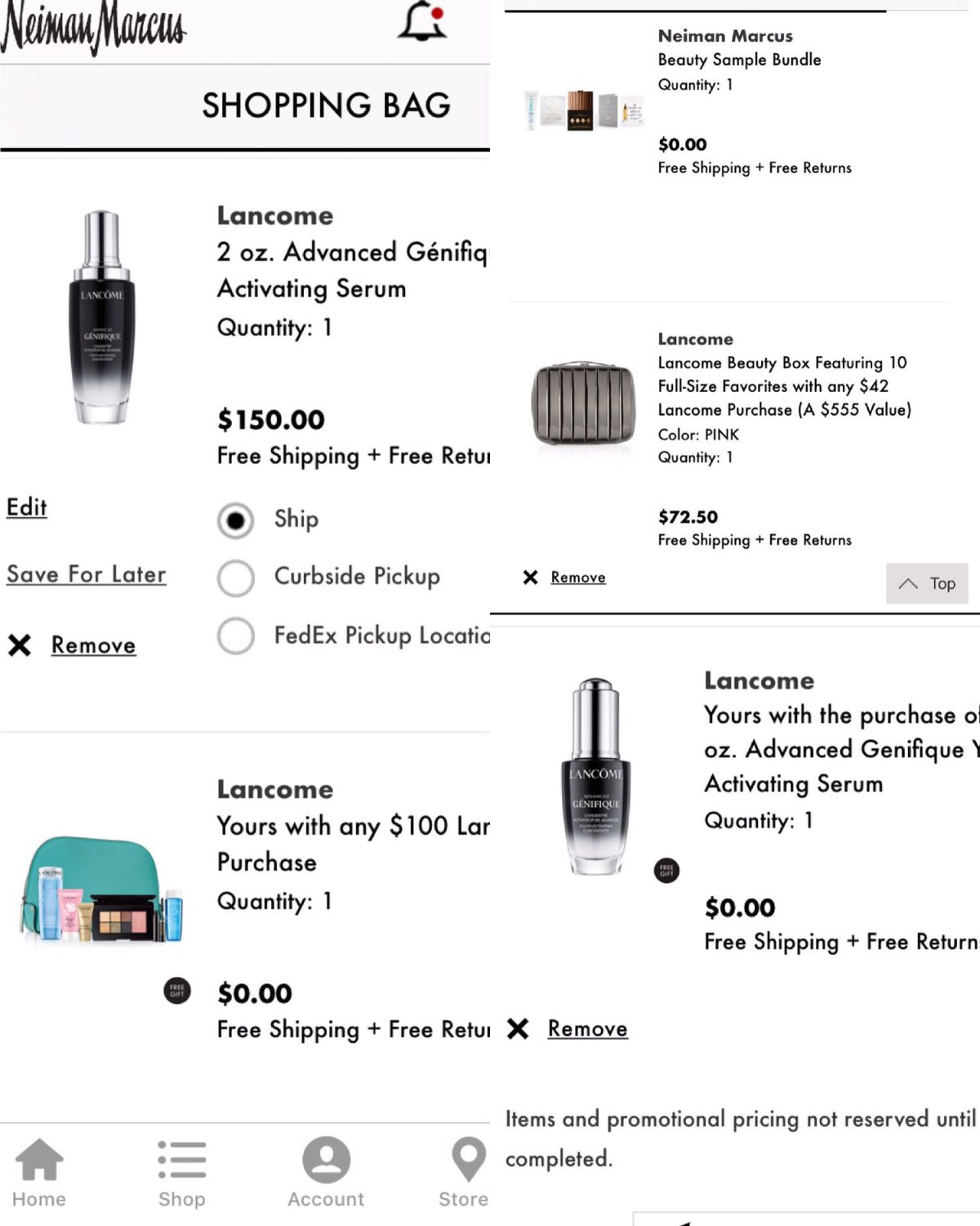Open the Beauty Sample Bundle thumbnail

coord(584,109)
